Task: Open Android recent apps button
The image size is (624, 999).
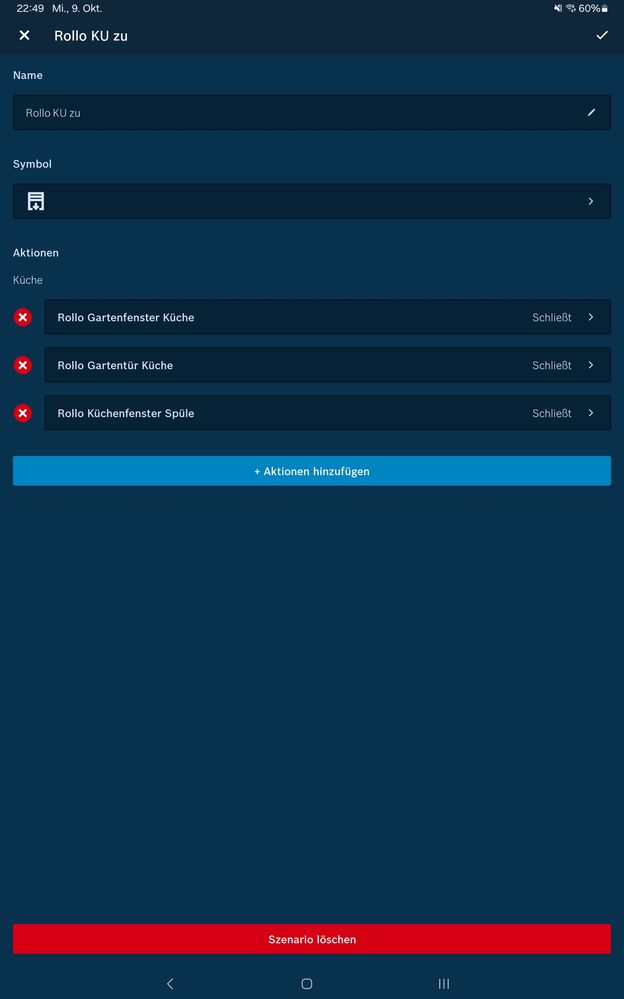Action: pos(444,984)
